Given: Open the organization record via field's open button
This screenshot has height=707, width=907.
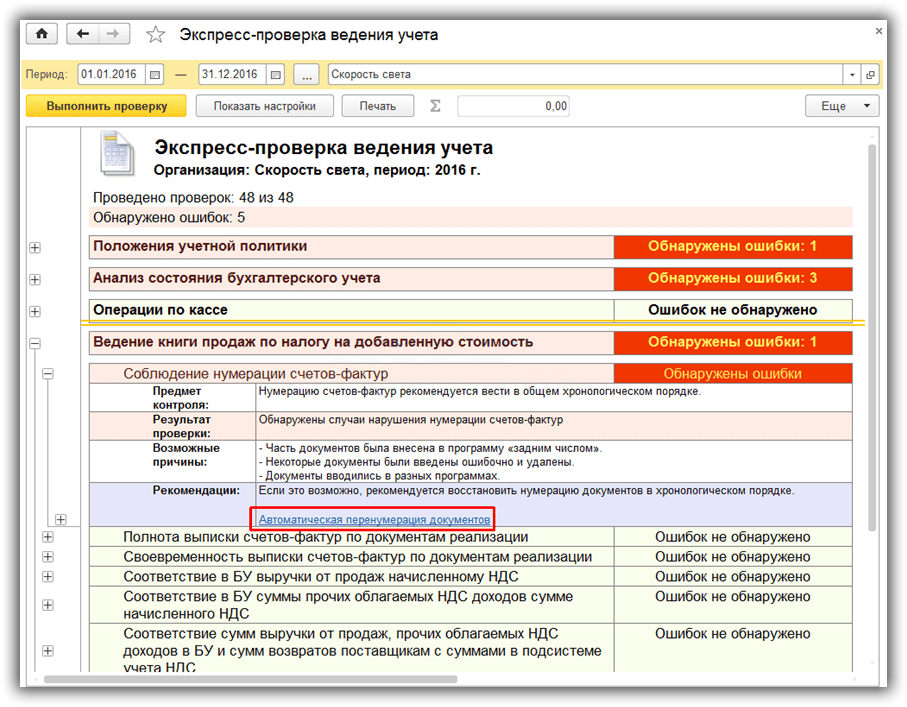Looking at the screenshot, I should pos(870,74).
